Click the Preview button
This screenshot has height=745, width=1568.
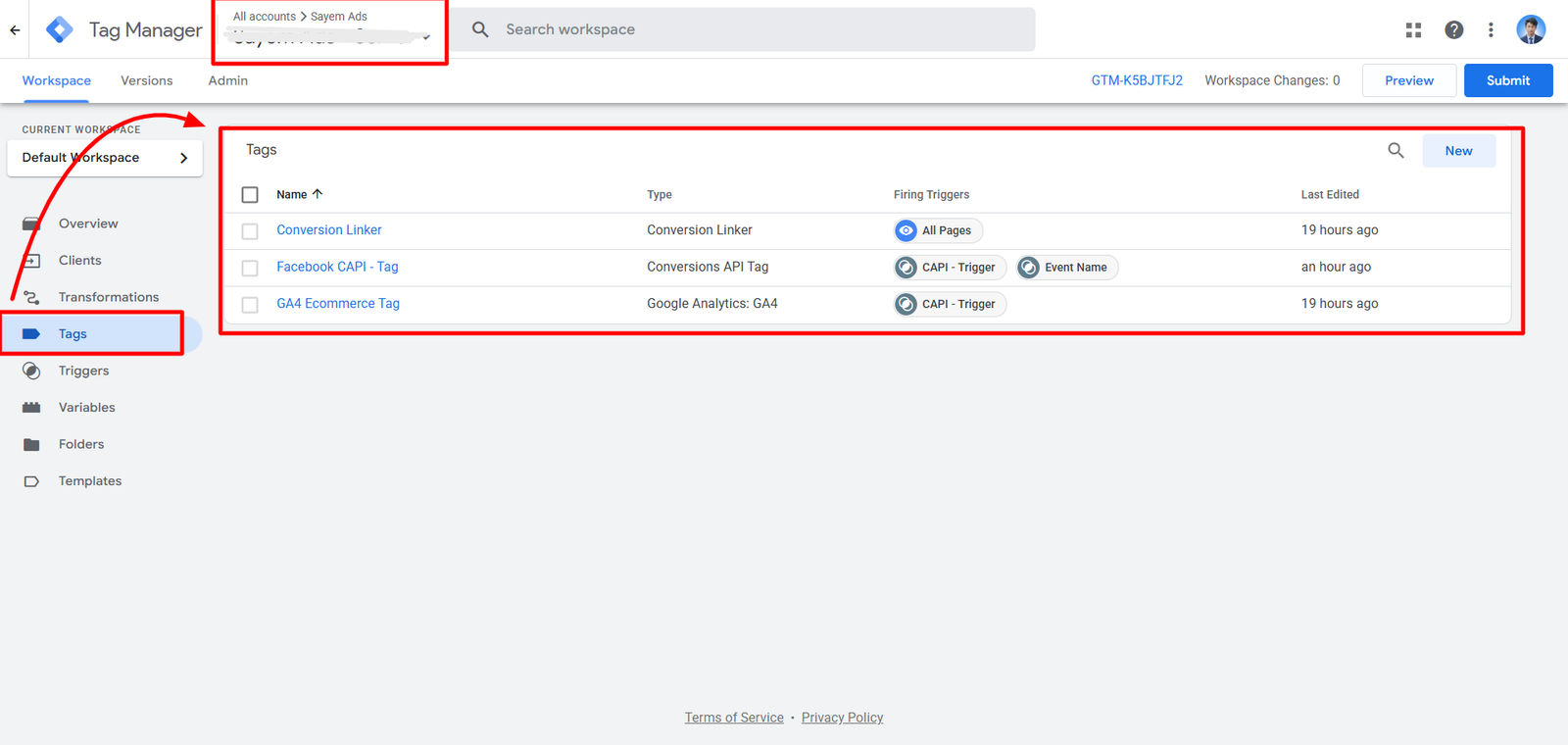point(1408,80)
